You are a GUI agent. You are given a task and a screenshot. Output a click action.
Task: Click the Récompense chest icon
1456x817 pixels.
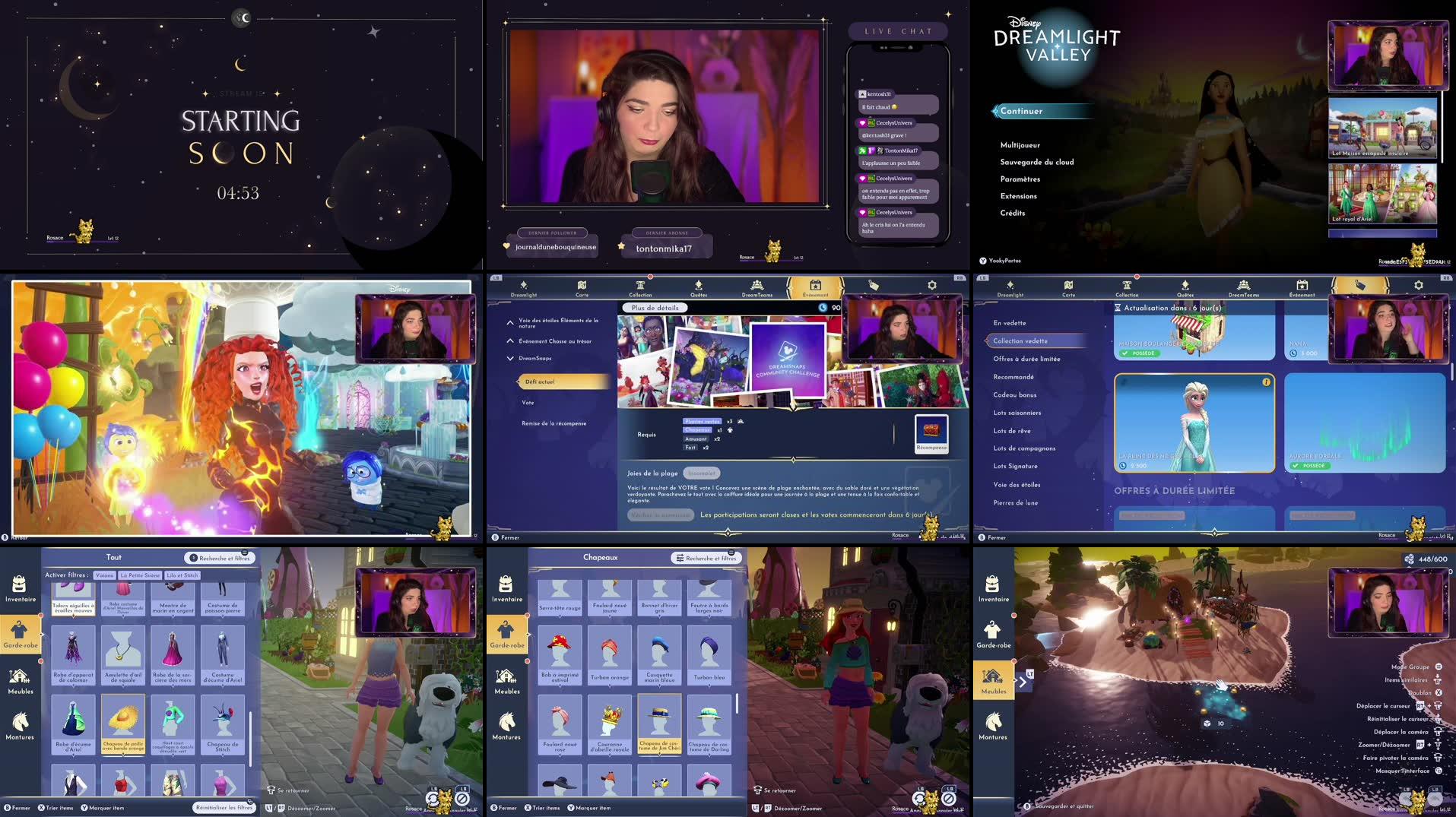pos(931,433)
